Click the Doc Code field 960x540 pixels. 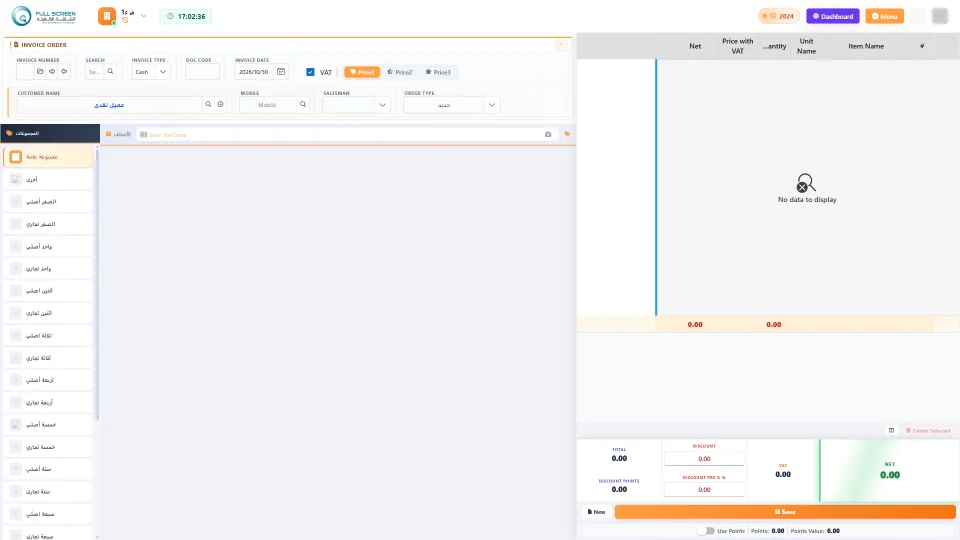(x=202, y=72)
